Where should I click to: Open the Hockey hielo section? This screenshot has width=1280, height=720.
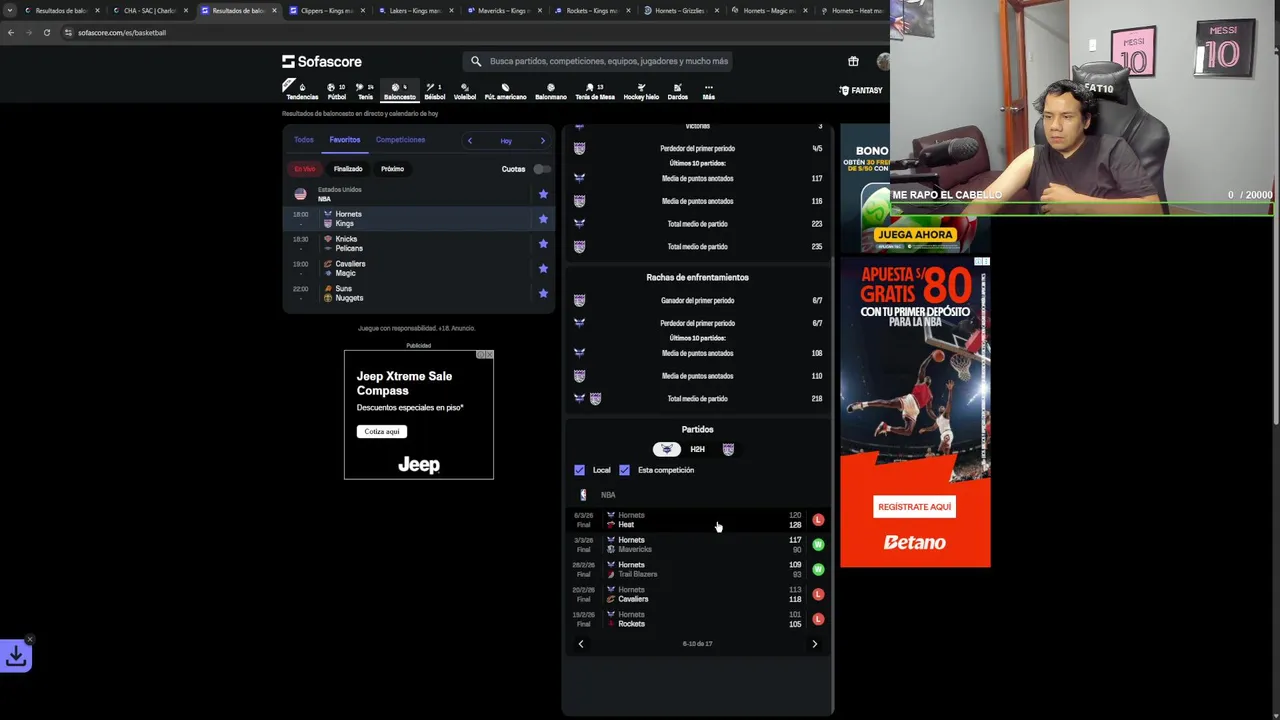coord(641,91)
